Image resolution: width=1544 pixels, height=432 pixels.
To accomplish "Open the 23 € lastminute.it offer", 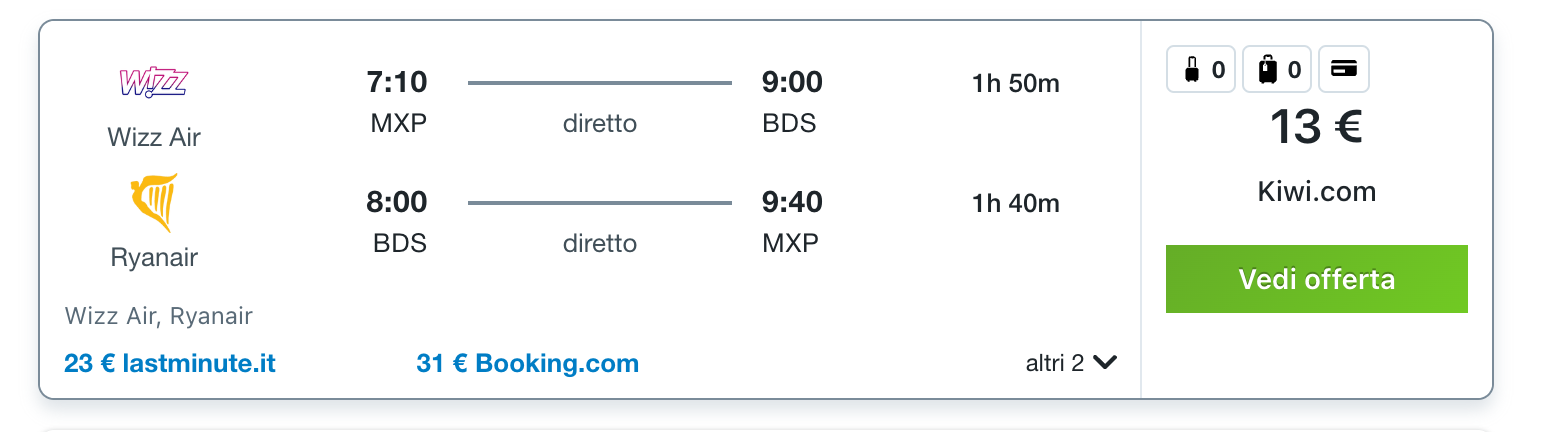I will (170, 363).
